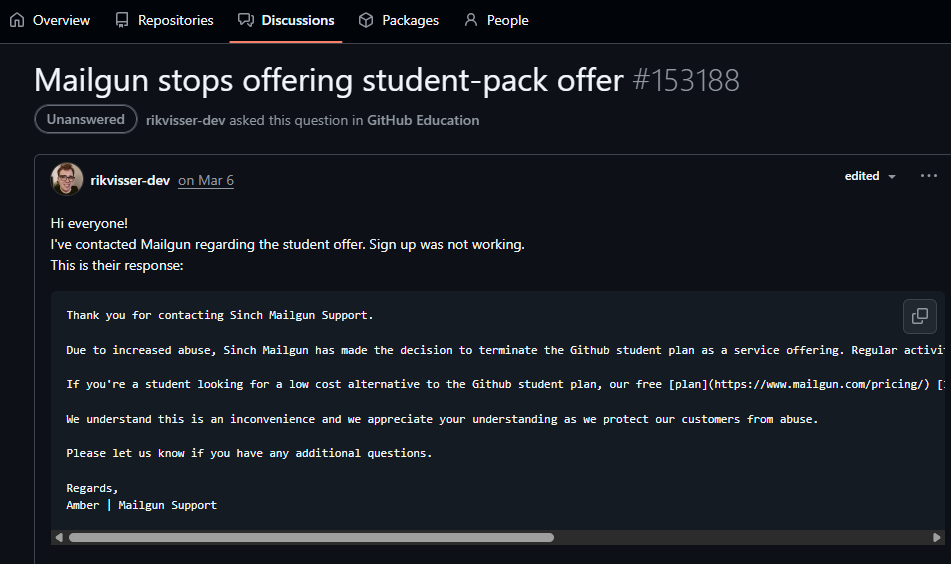Go to the Overview tab
The image size is (951, 564).
click(61, 20)
